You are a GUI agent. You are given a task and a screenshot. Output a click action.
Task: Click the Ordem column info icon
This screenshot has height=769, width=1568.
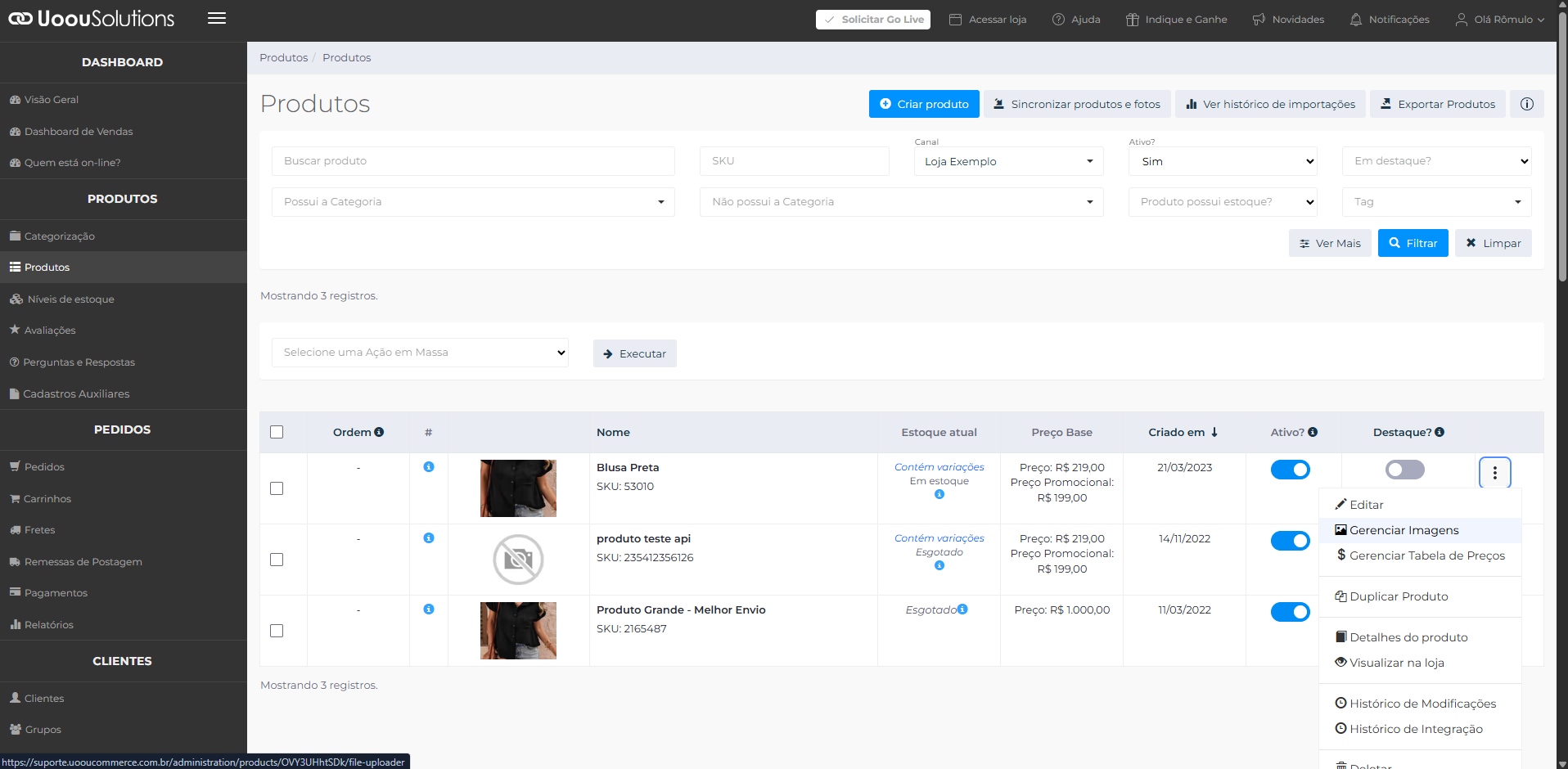379,432
